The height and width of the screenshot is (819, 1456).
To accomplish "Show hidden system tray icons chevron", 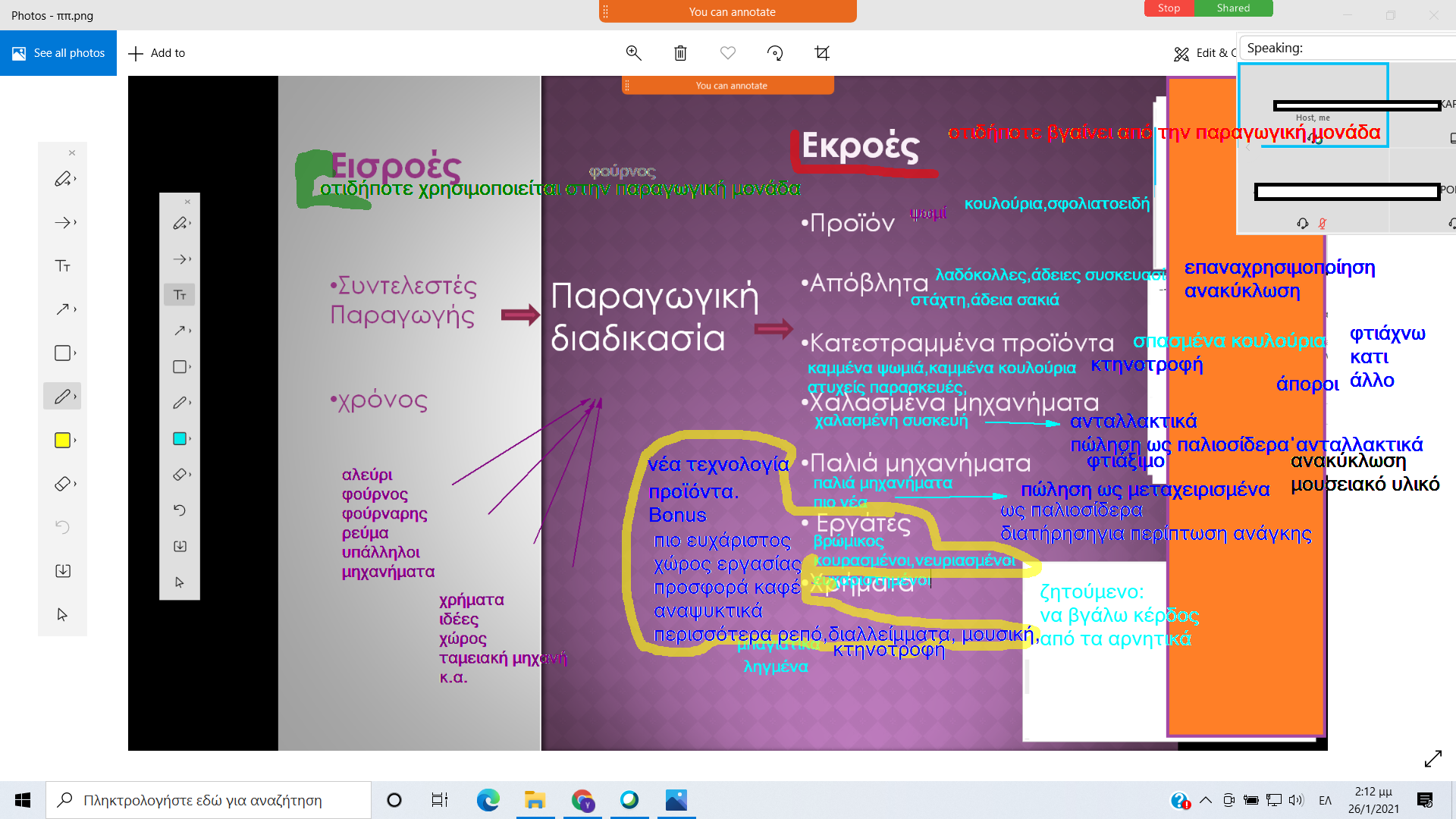I will coord(1206,800).
